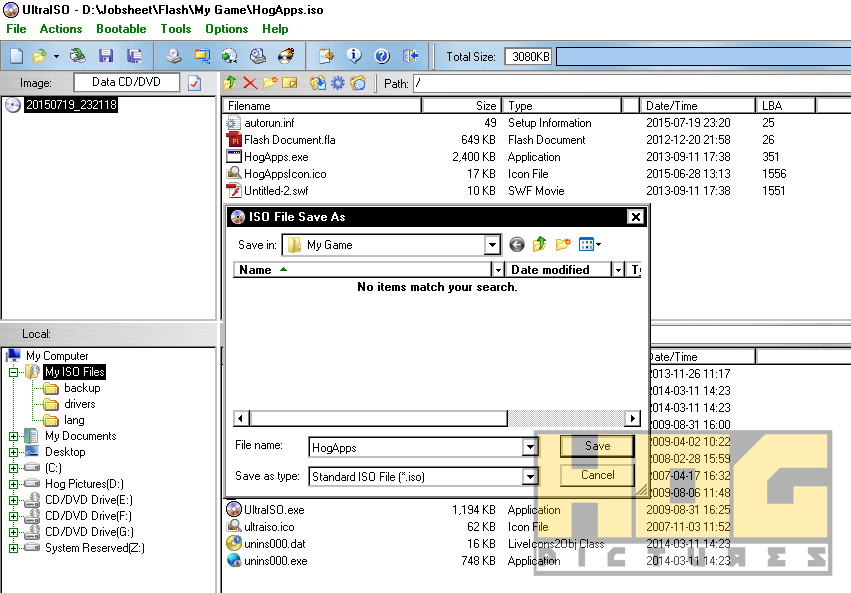
Task: Expand the My Documents tree node
Action: click(14, 436)
